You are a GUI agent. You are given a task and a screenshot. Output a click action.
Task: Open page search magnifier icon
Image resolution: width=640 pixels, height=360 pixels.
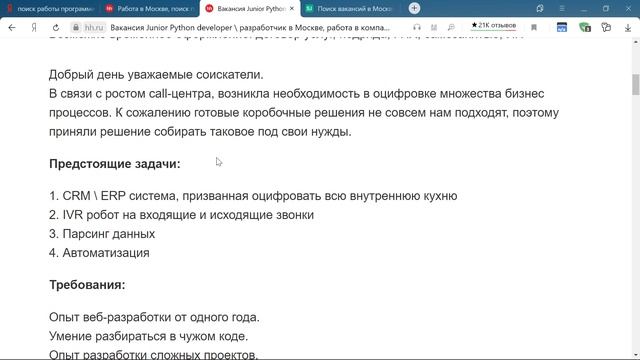[x=451, y=27]
